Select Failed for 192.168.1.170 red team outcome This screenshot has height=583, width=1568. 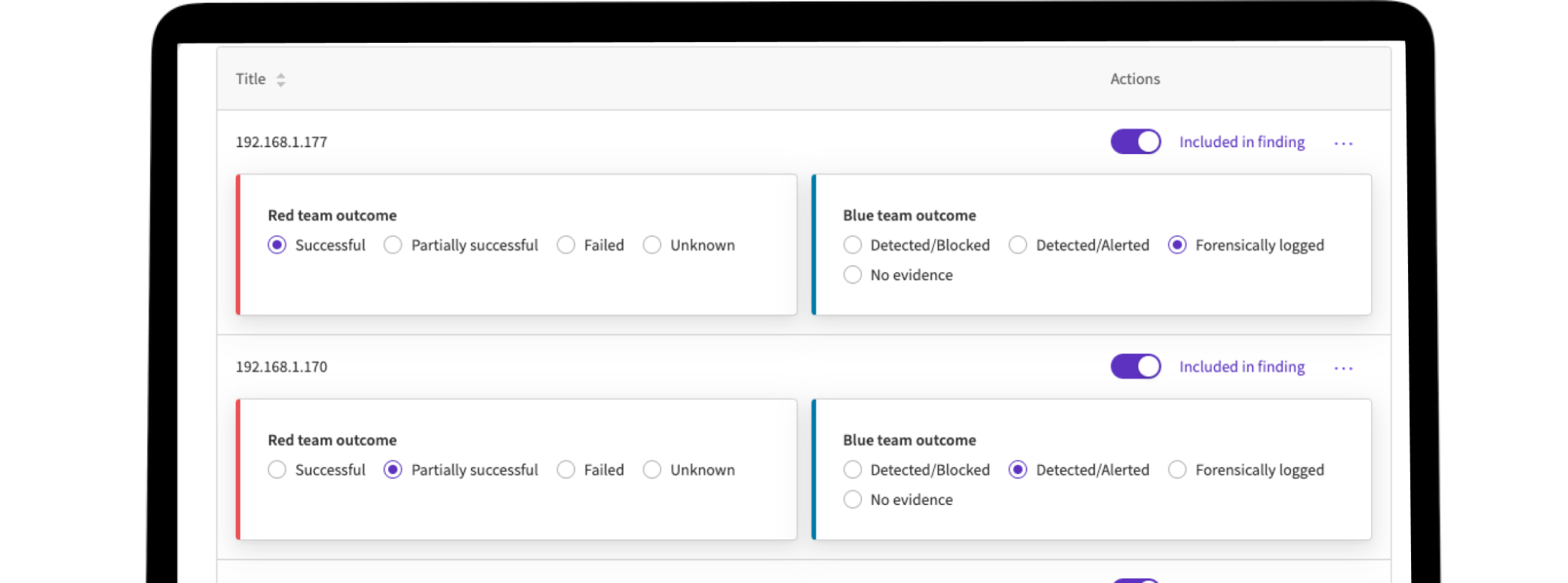coord(566,470)
